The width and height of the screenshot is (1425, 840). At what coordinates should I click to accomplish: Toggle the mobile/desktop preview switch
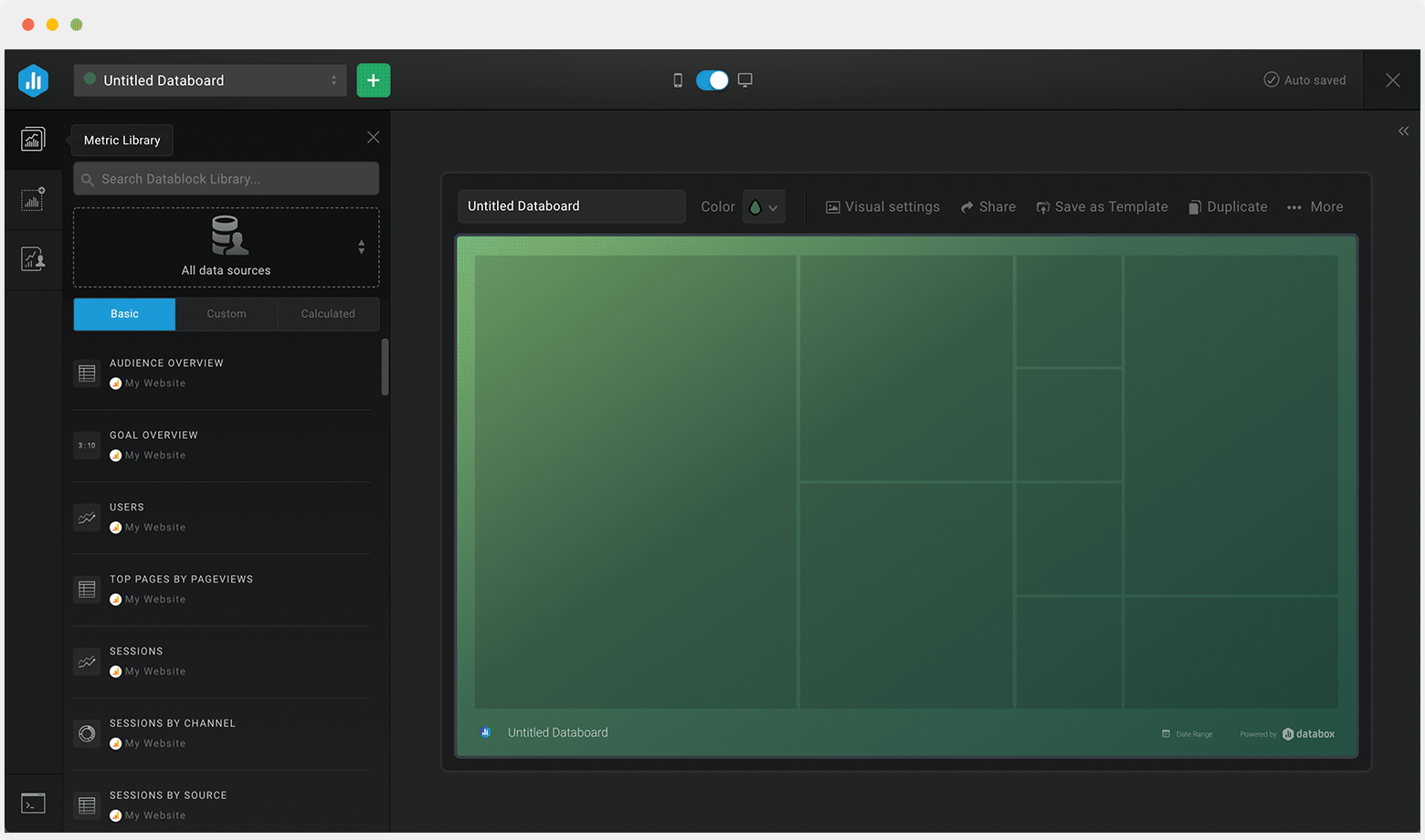click(711, 79)
